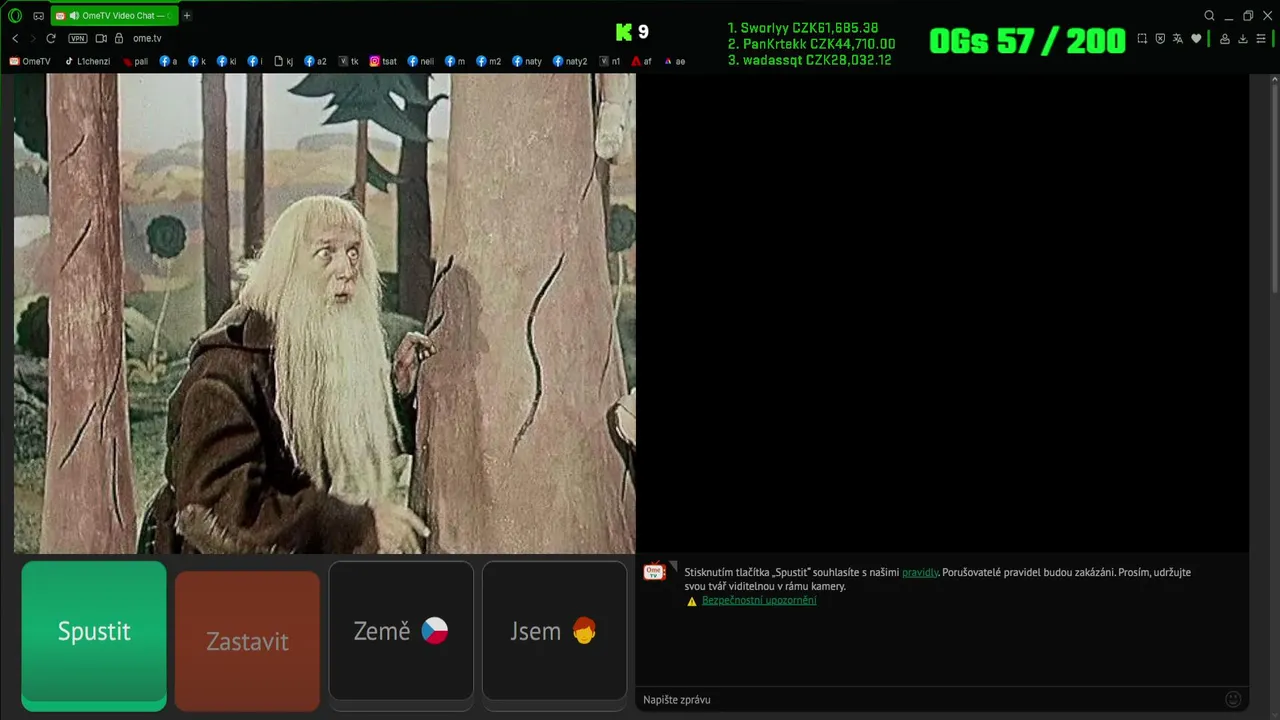
Task: View site security padlock info
Action: click(119, 38)
